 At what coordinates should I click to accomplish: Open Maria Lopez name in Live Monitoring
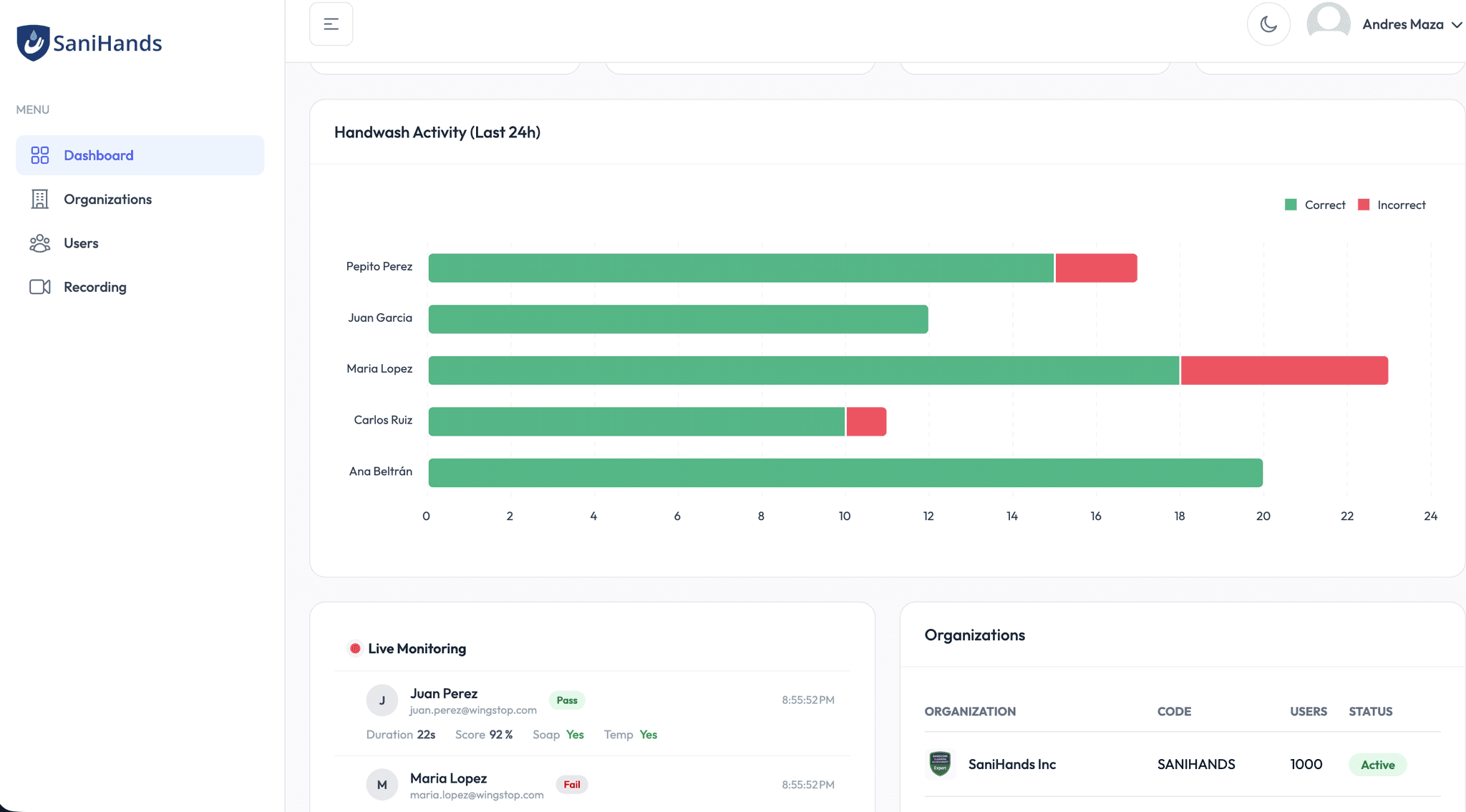tap(448, 778)
